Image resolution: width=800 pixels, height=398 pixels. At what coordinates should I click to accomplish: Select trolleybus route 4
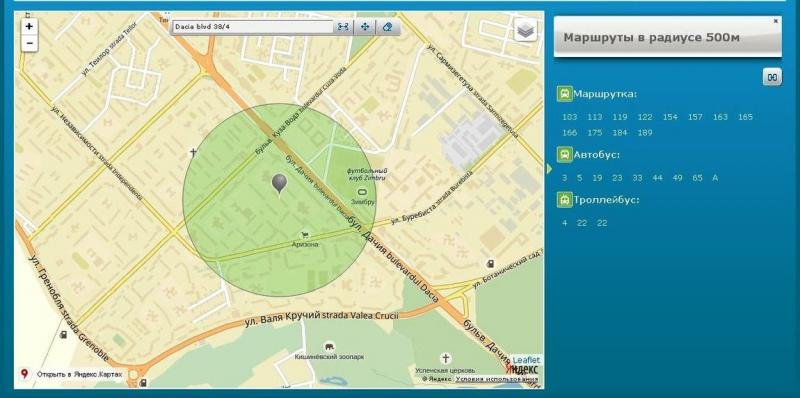tap(564, 223)
